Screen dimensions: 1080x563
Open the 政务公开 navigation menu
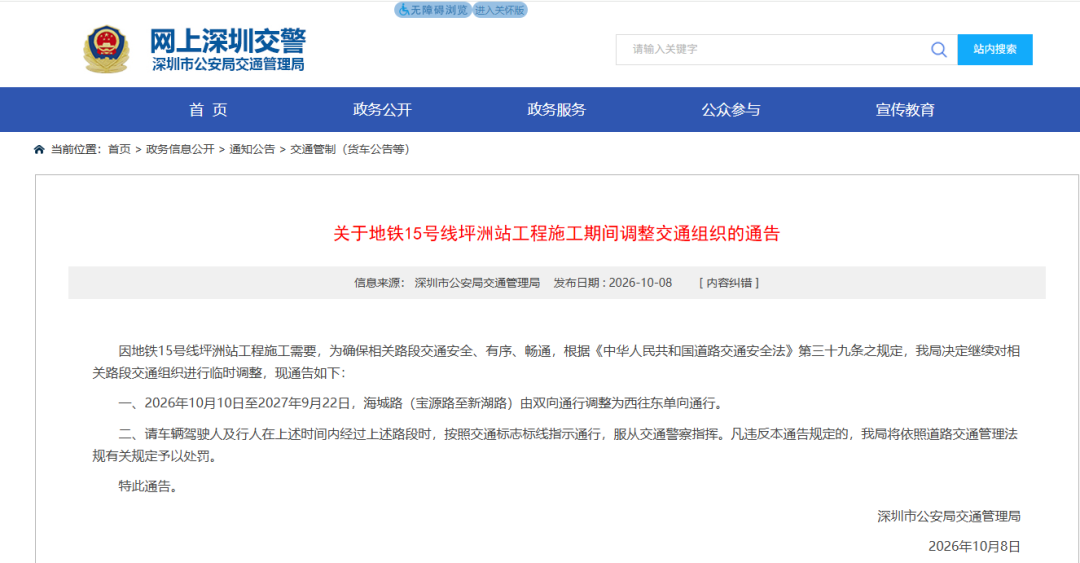[x=382, y=110]
